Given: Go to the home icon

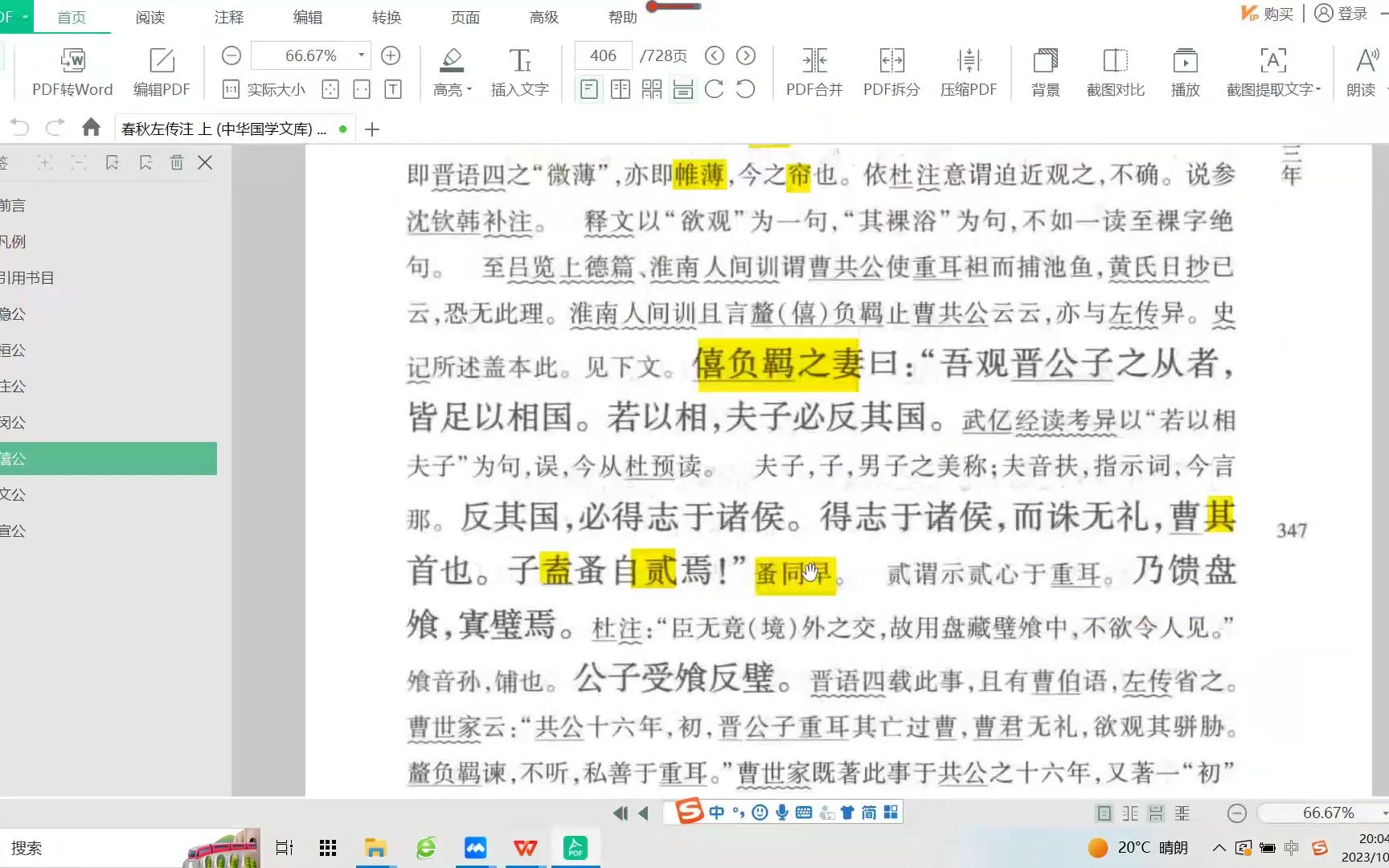Looking at the screenshot, I should [92, 128].
